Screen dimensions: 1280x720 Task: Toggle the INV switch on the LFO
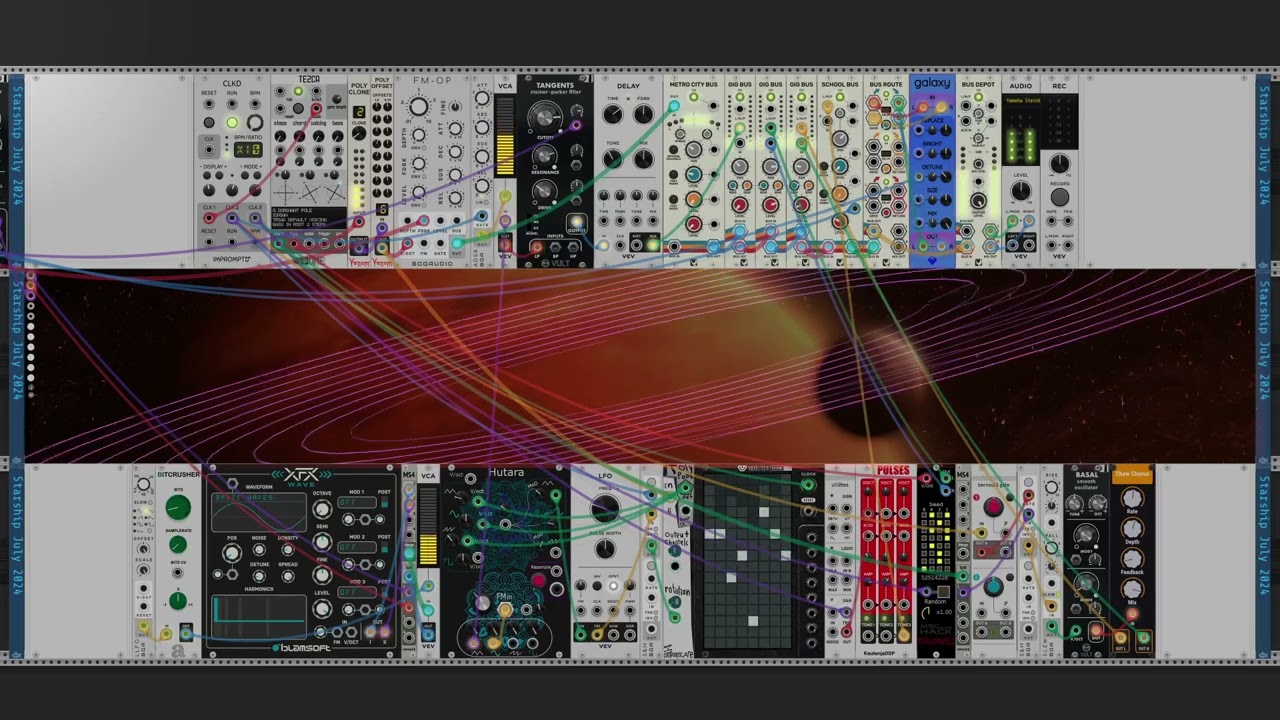pyautogui.click(x=597, y=585)
